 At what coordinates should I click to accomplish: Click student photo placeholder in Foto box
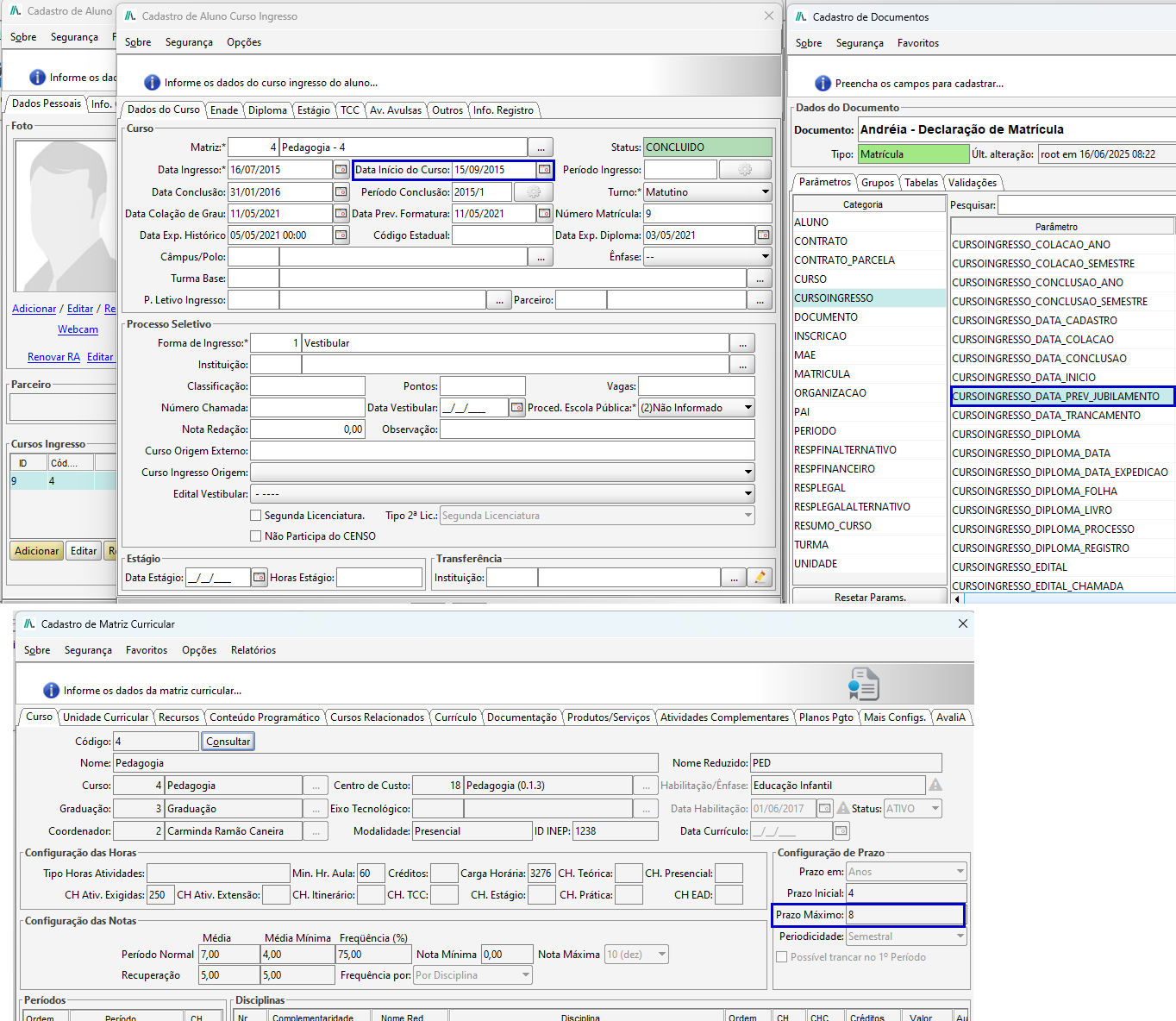click(x=66, y=216)
